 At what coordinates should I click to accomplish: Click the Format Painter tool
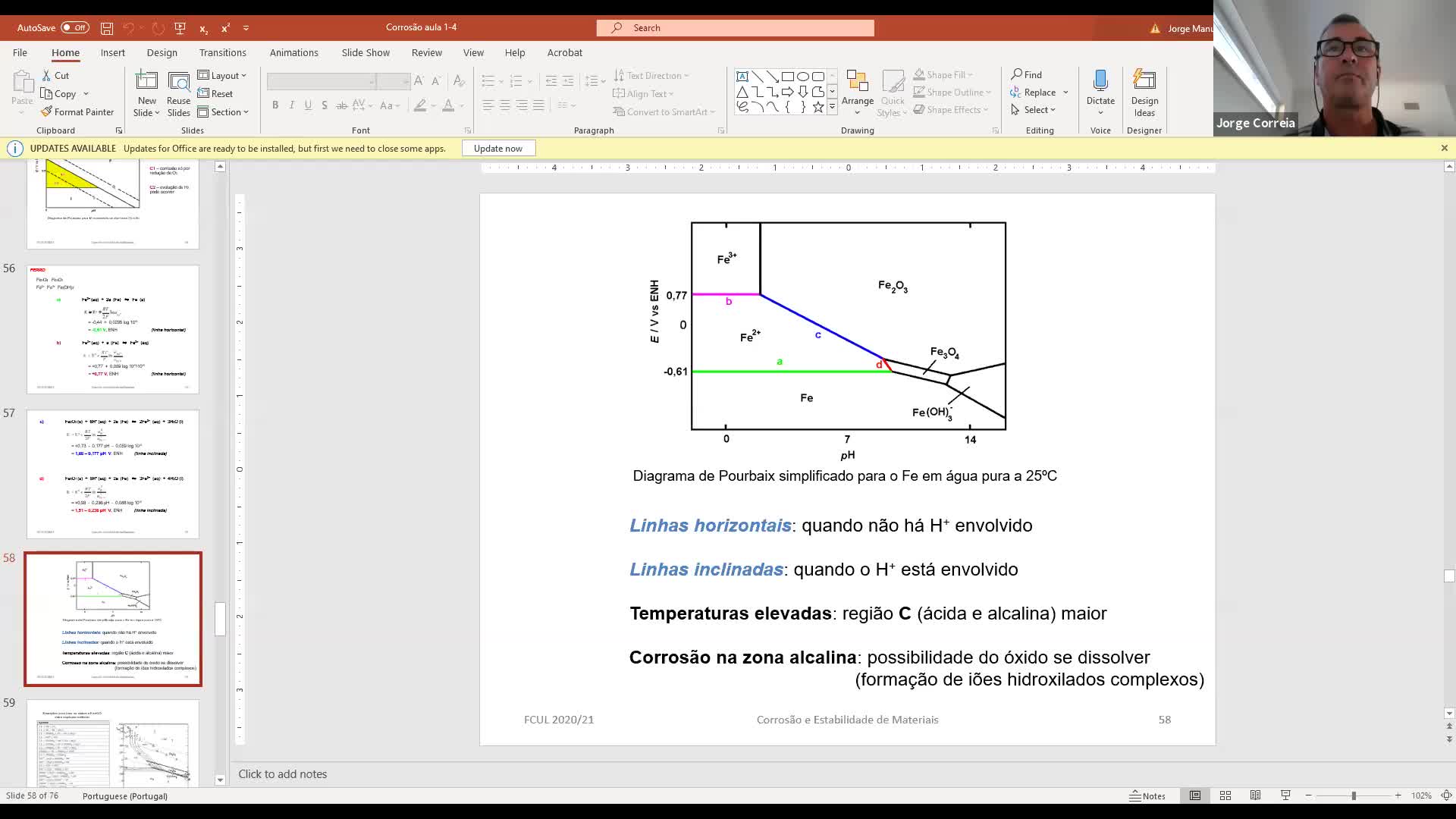[x=77, y=111]
